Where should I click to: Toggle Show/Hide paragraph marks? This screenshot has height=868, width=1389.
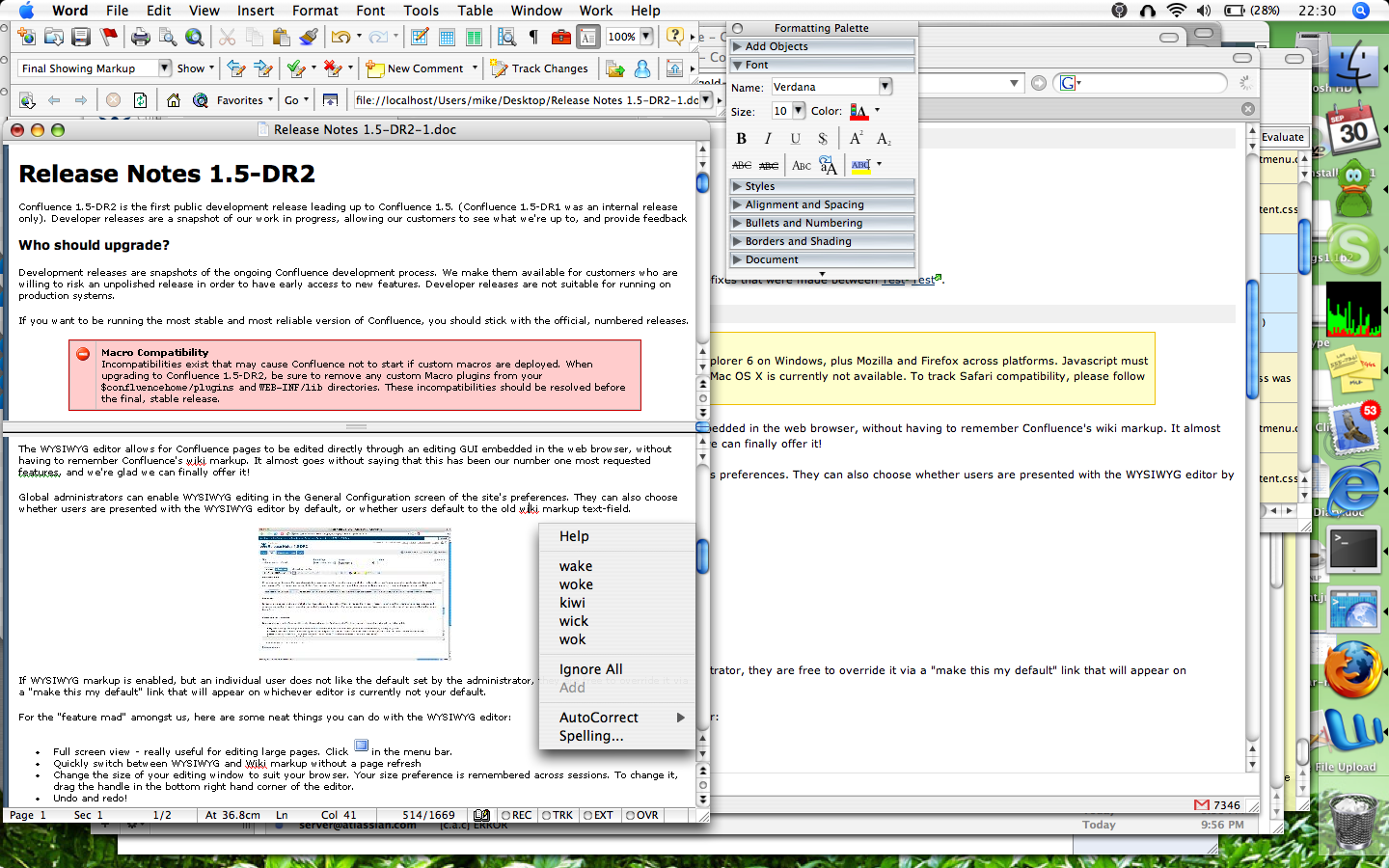pos(533,37)
